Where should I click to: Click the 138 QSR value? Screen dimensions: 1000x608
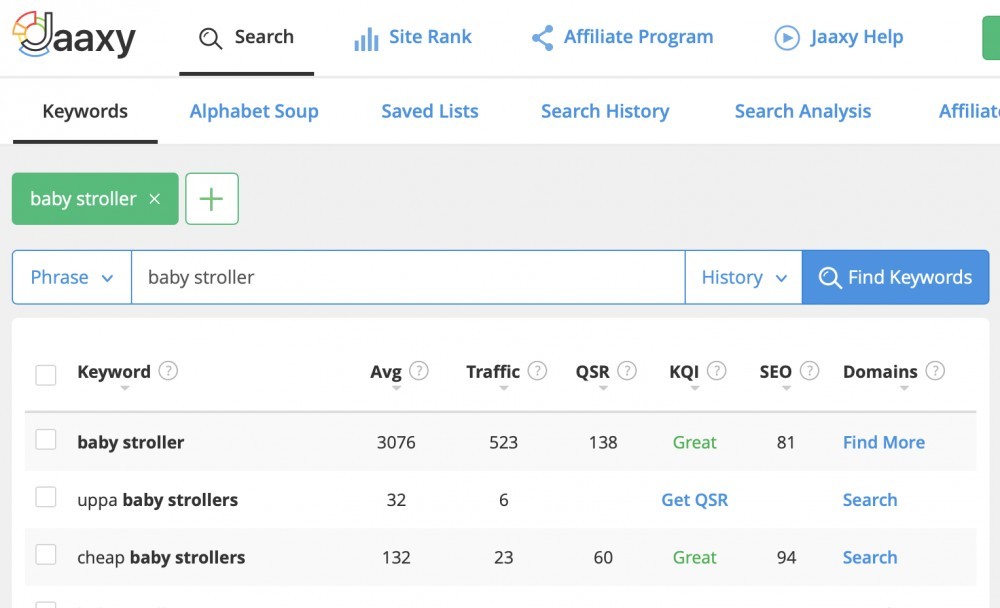[x=603, y=442]
